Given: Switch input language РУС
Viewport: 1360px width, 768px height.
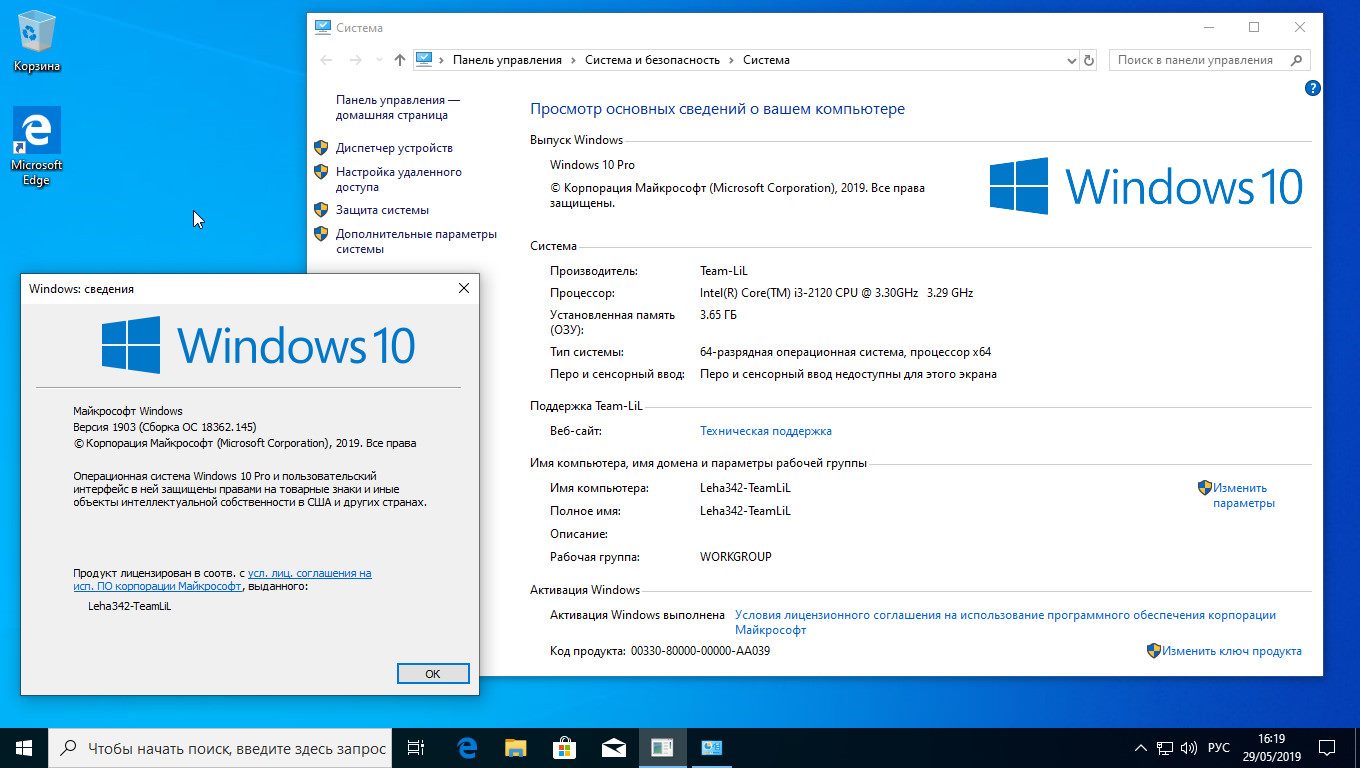Looking at the screenshot, I should pyautogui.click(x=1219, y=748).
